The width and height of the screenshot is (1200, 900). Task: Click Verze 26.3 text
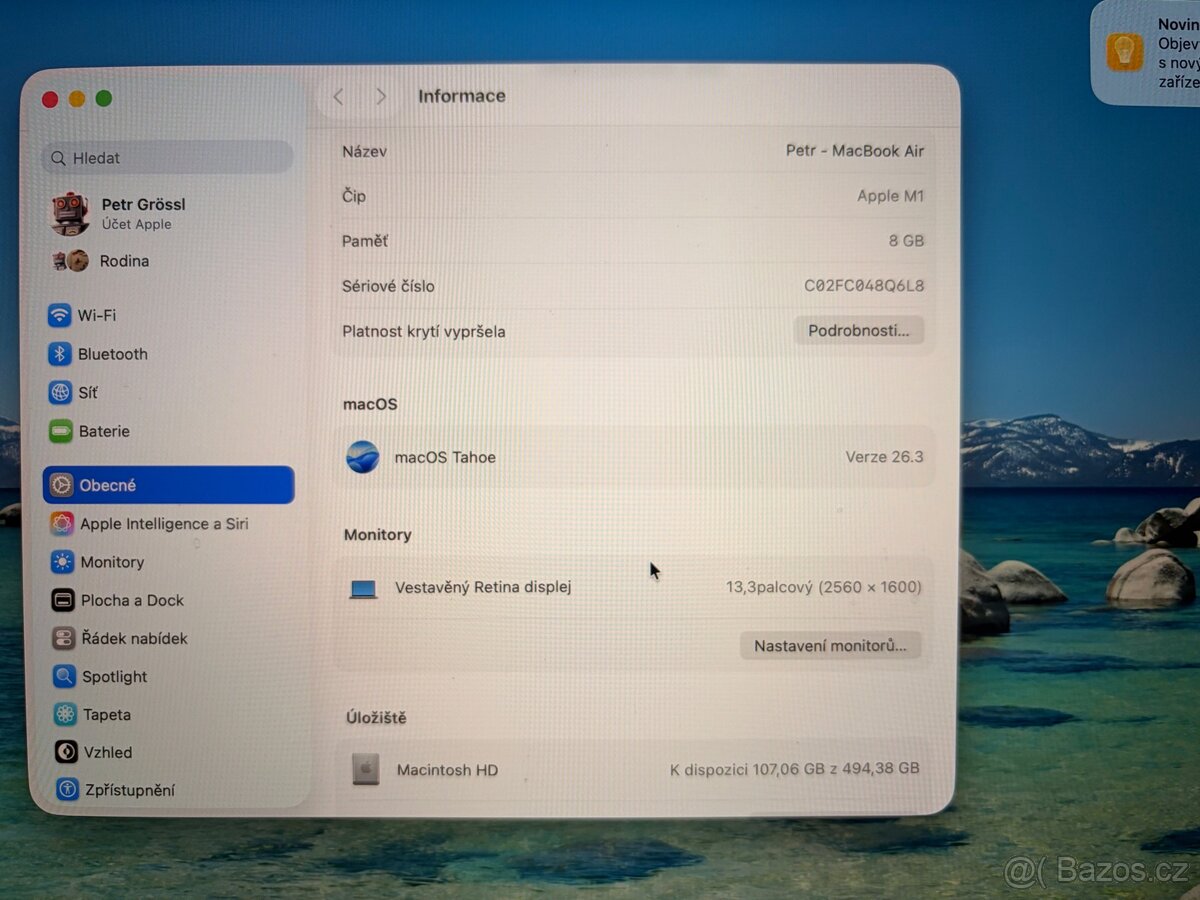pos(884,457)
